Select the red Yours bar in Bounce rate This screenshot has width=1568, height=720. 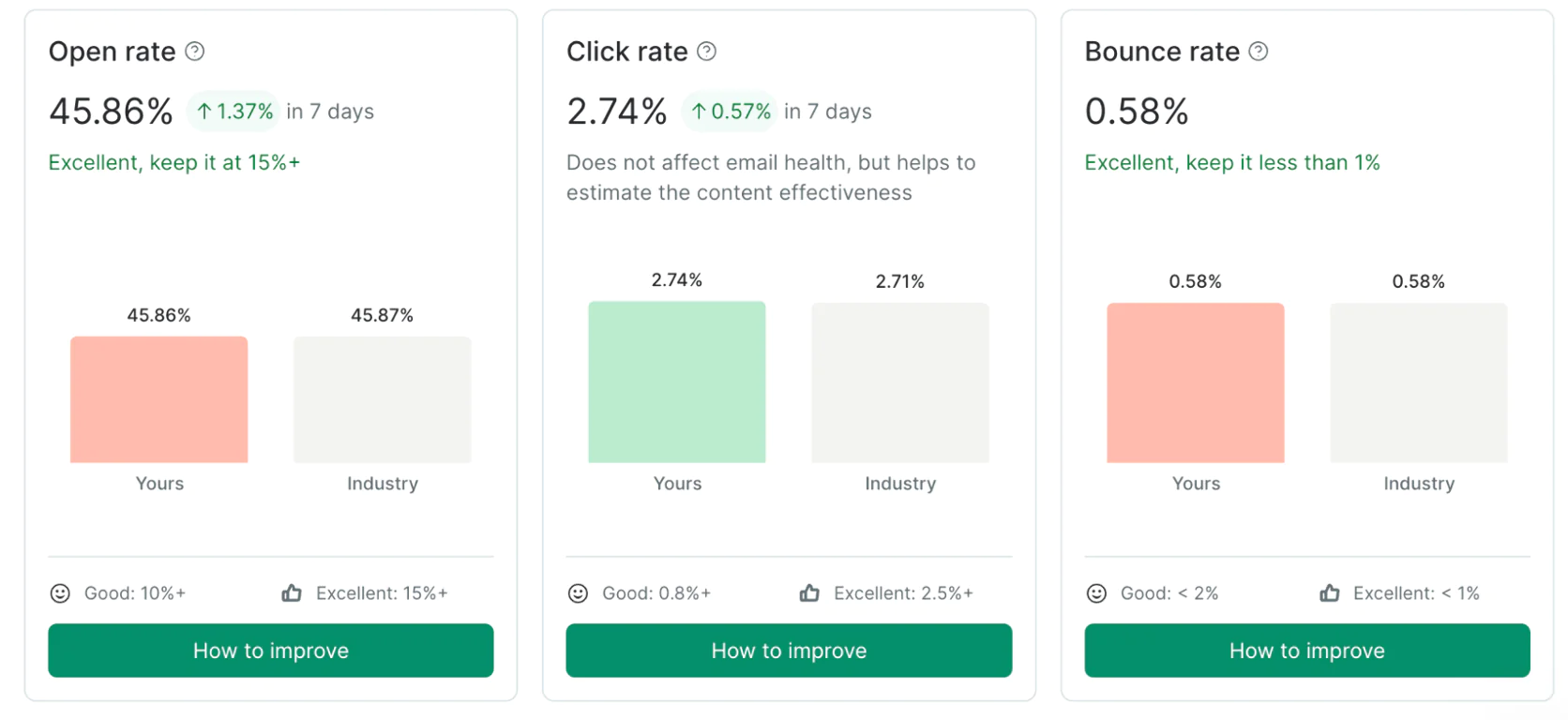coord(1196,382)
